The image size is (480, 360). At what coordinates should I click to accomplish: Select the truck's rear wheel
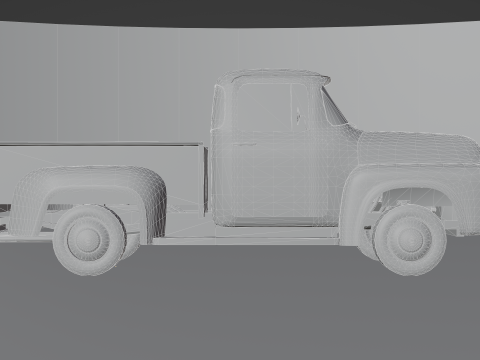coord(89,240)
